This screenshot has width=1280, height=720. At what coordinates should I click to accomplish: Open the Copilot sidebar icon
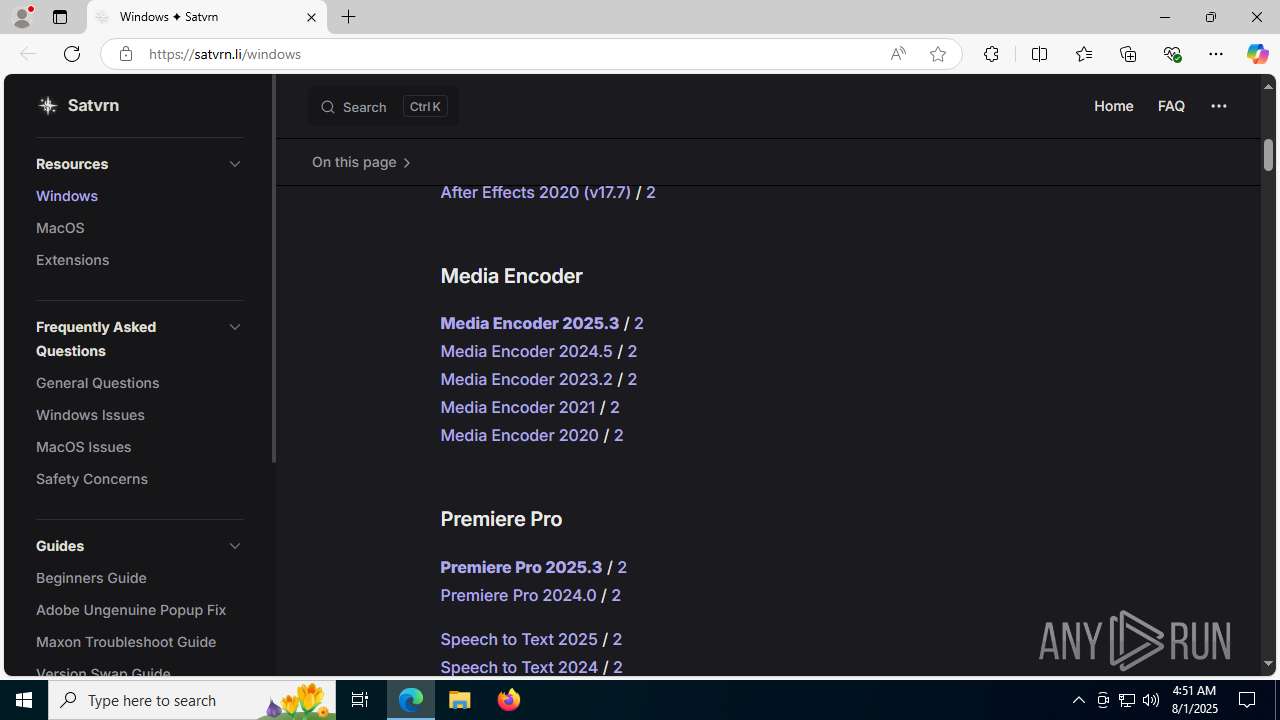[1257, 54]
